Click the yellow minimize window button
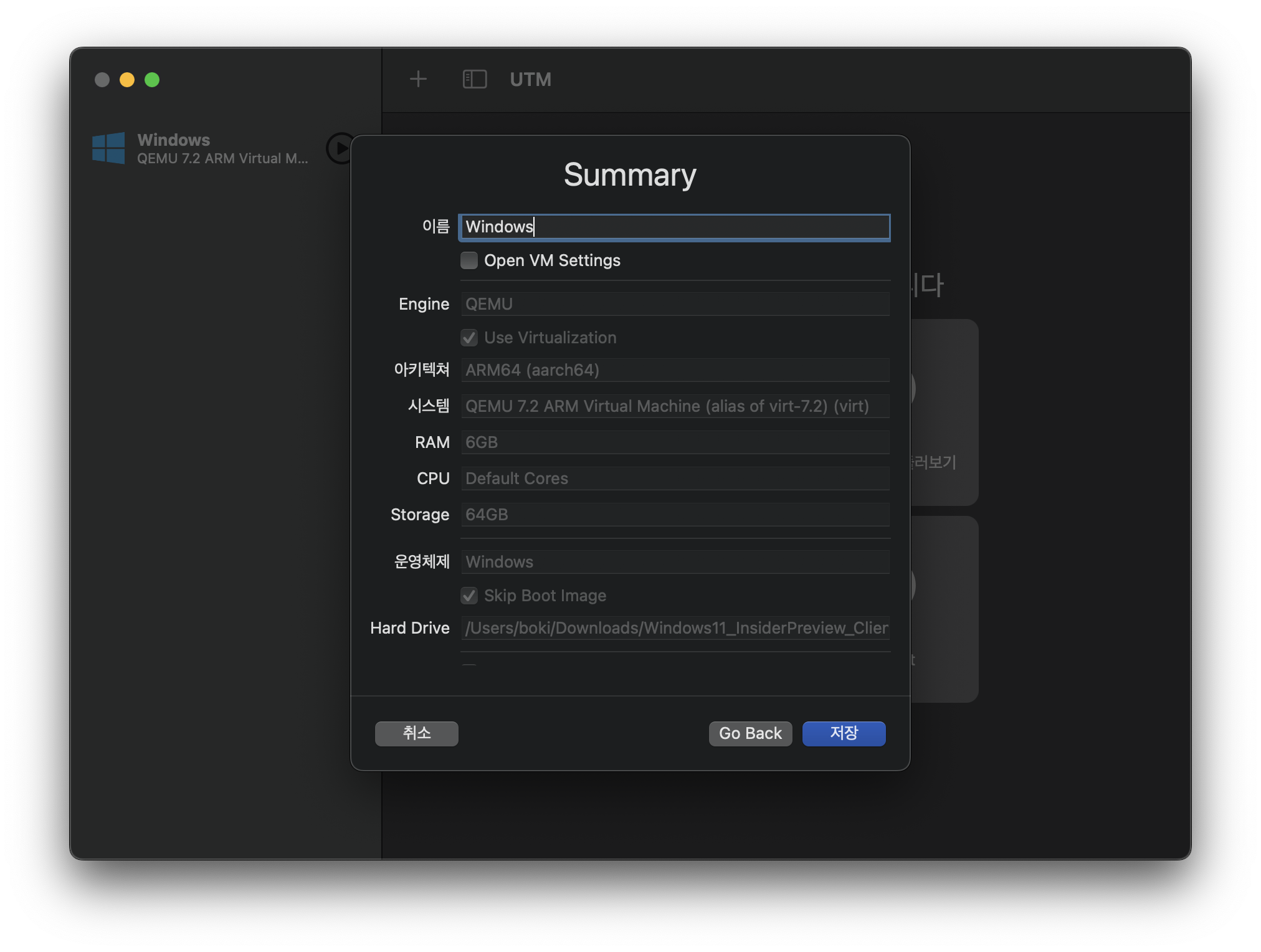 coord(127,80)
